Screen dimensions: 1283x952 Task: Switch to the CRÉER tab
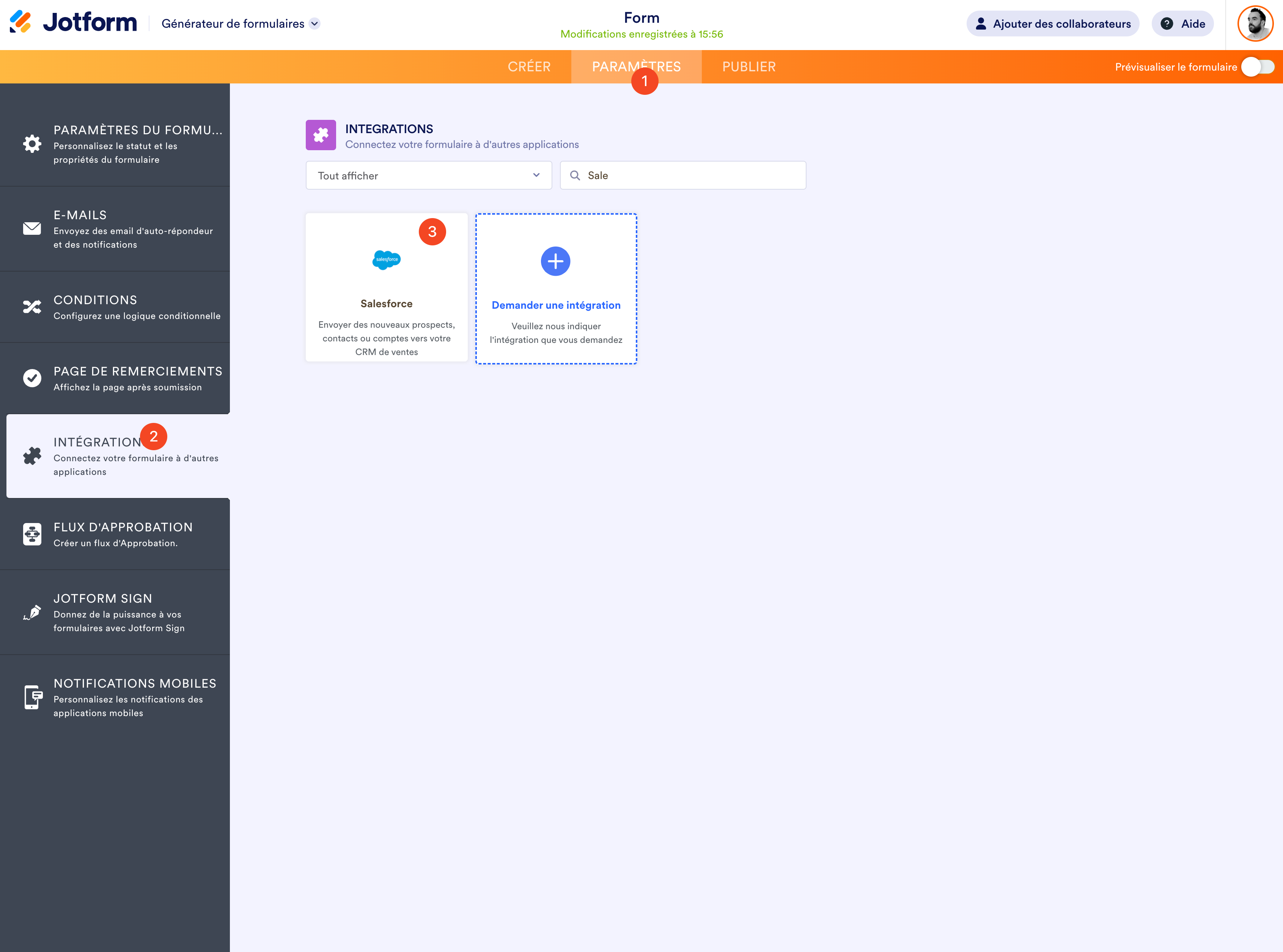(528, 67)
